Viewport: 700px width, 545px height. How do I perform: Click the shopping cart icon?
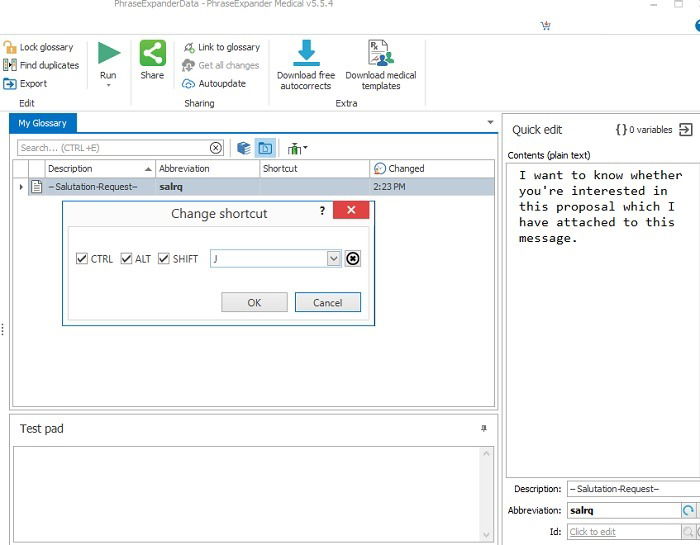pos(545,25)
